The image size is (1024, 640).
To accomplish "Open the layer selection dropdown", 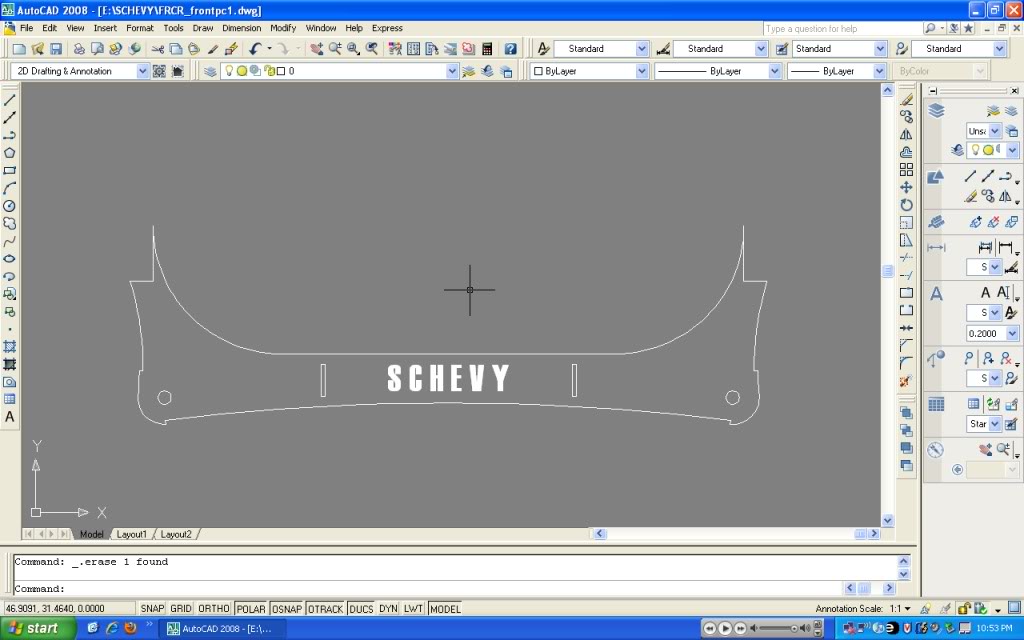I will pos(452,71).
